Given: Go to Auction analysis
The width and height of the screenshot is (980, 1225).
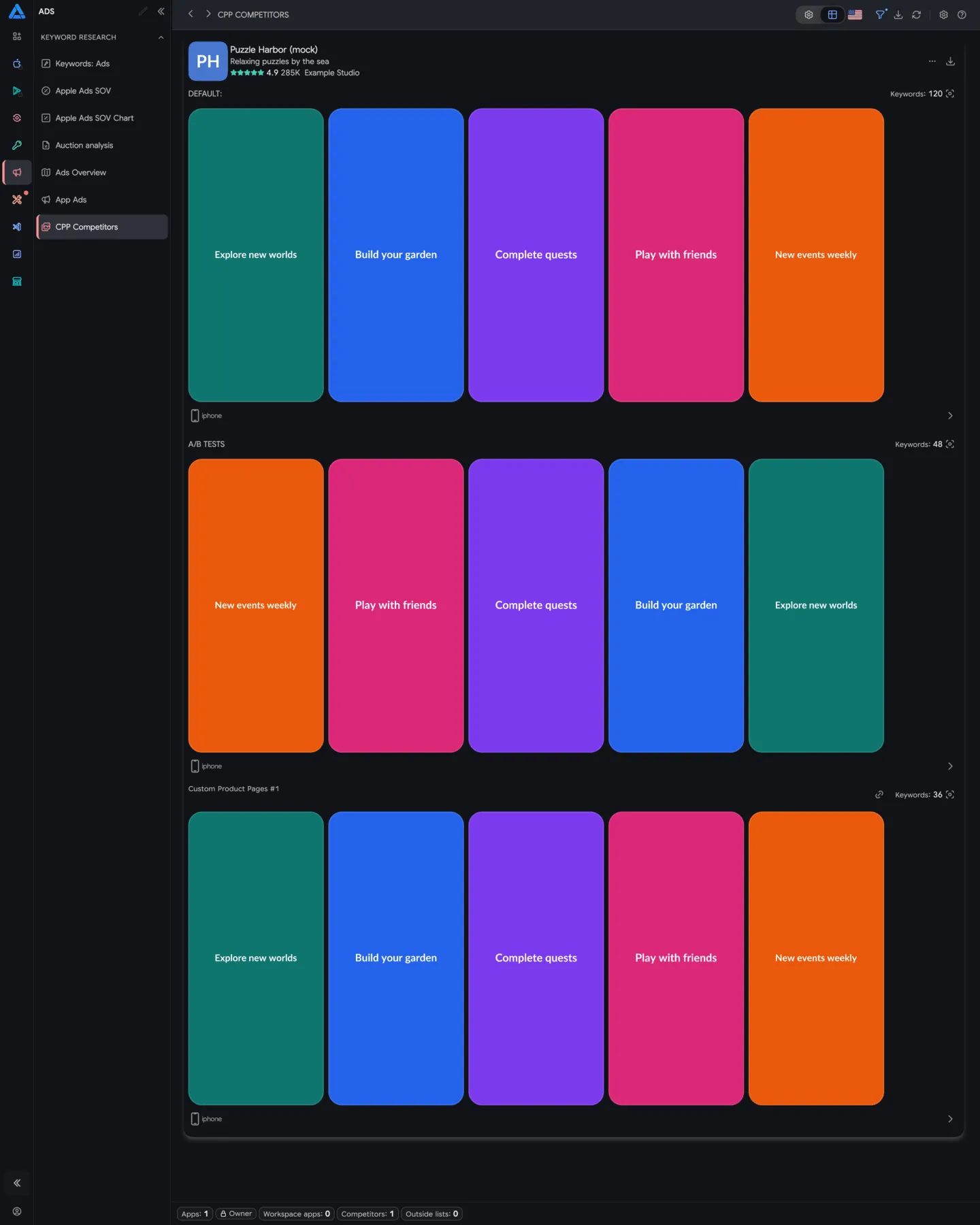Looking at the screenshot, I should pos(102,145).
